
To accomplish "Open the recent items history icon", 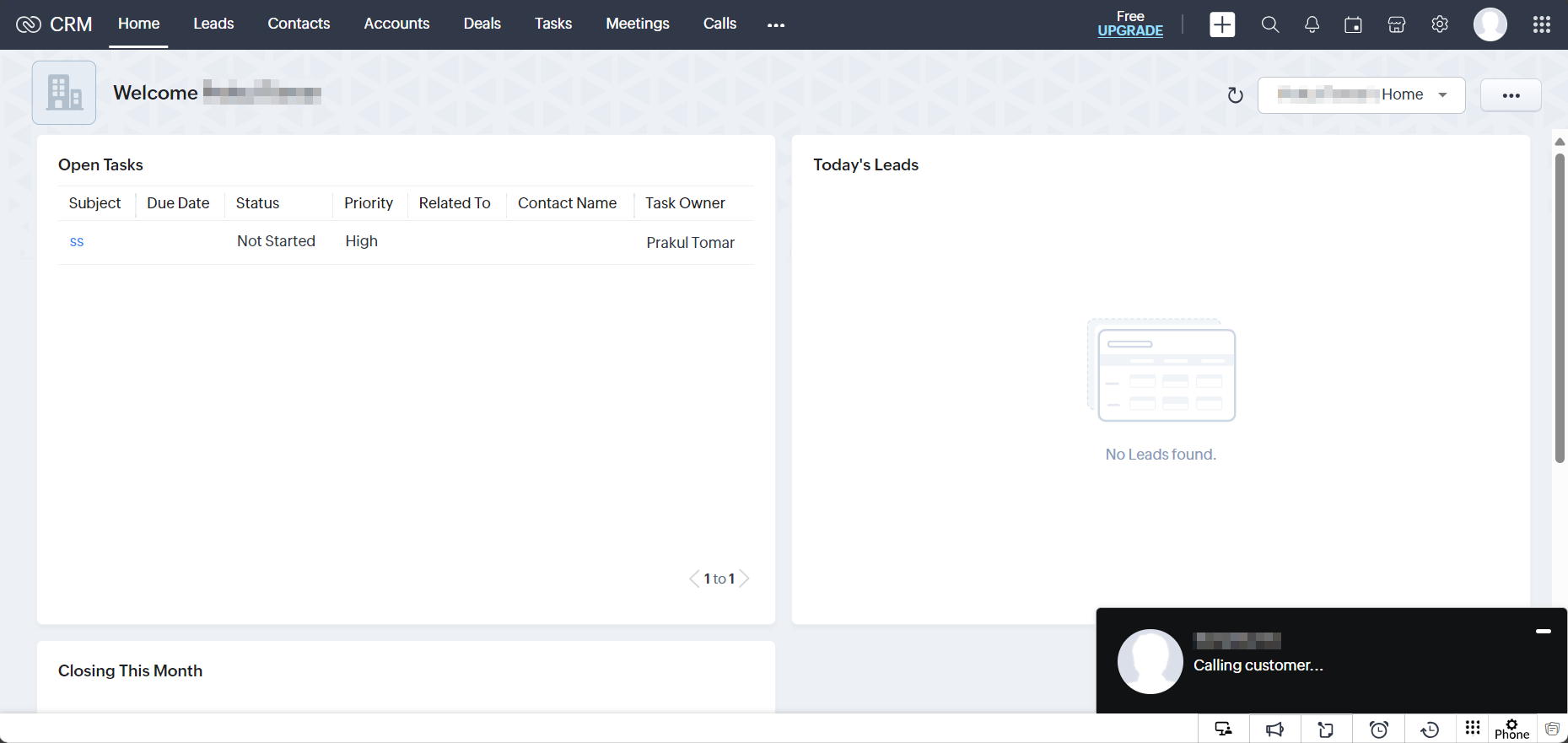I will (x=1430, y=730).
